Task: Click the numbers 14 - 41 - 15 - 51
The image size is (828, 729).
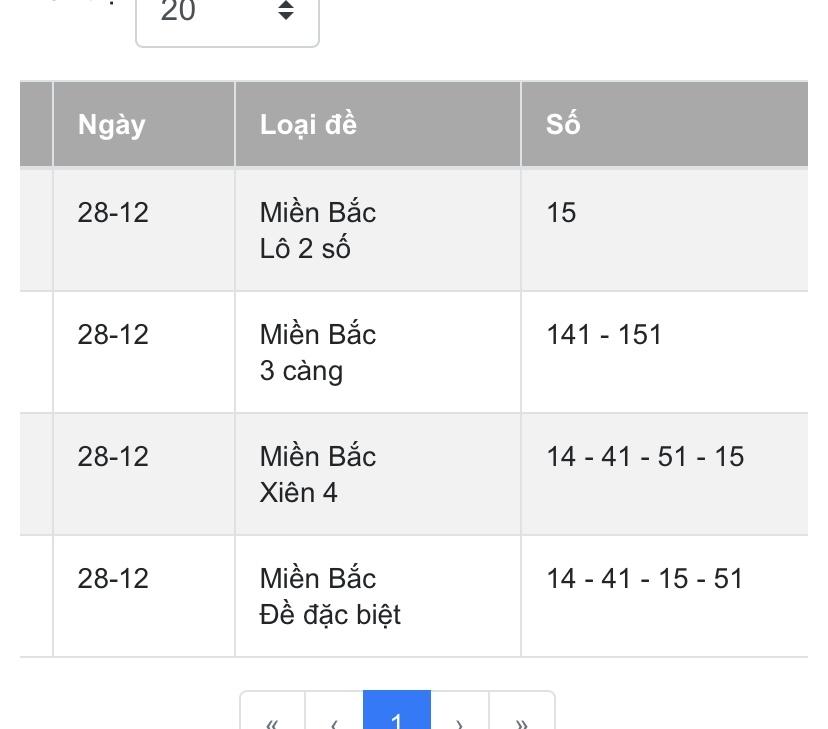Action: (645, 579)
